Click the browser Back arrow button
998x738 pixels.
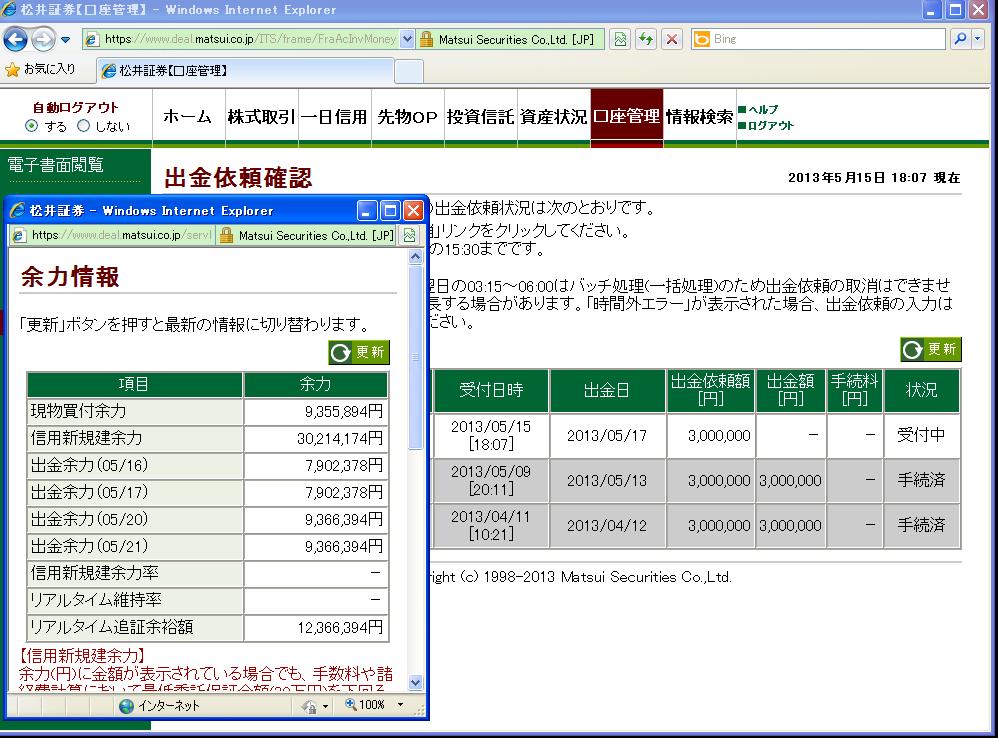point(17,39)
